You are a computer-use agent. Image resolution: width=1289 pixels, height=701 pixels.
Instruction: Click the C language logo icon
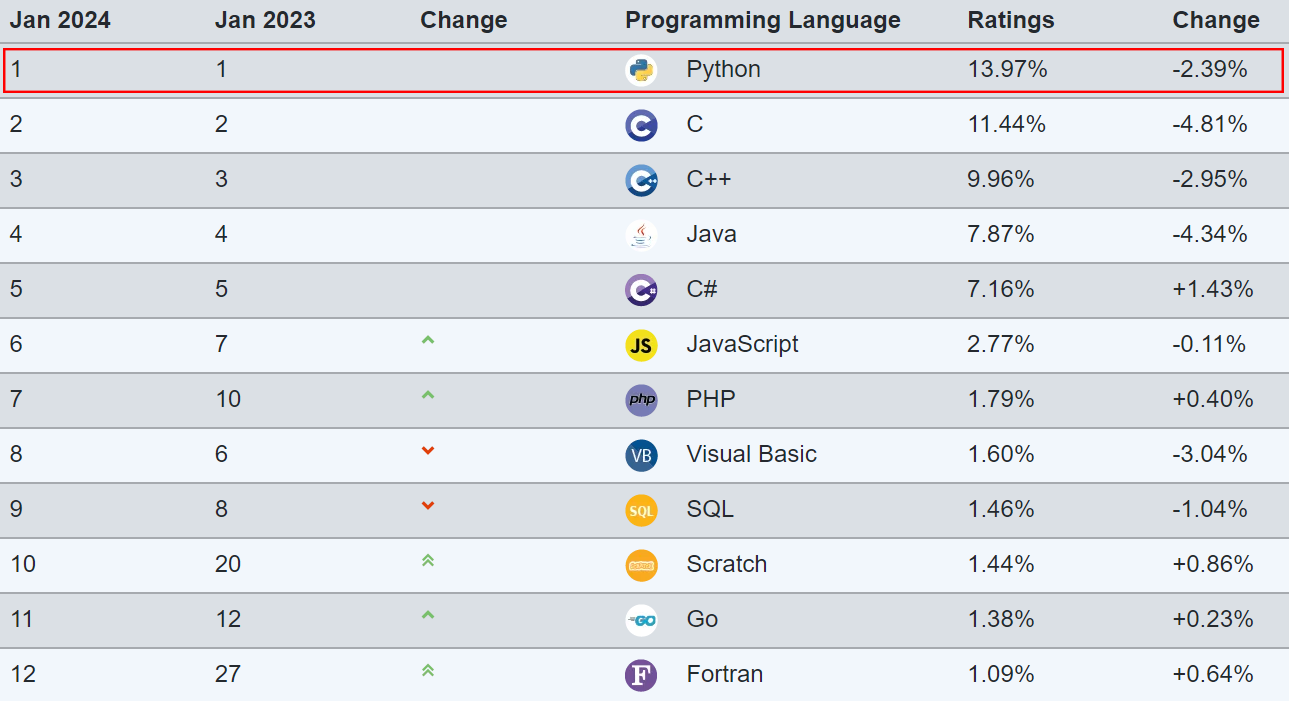641,125
